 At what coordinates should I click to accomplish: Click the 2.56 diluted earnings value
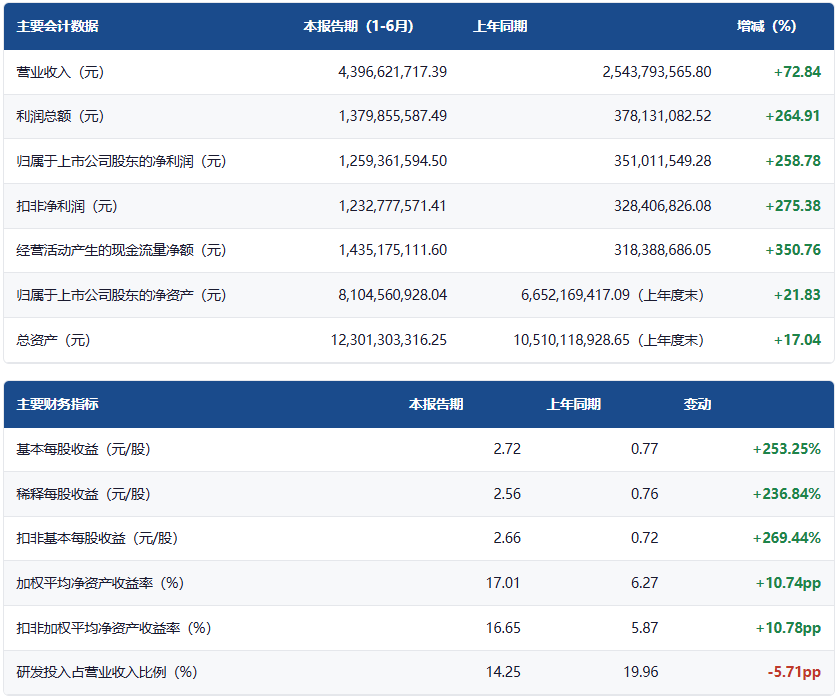(507, 493)
